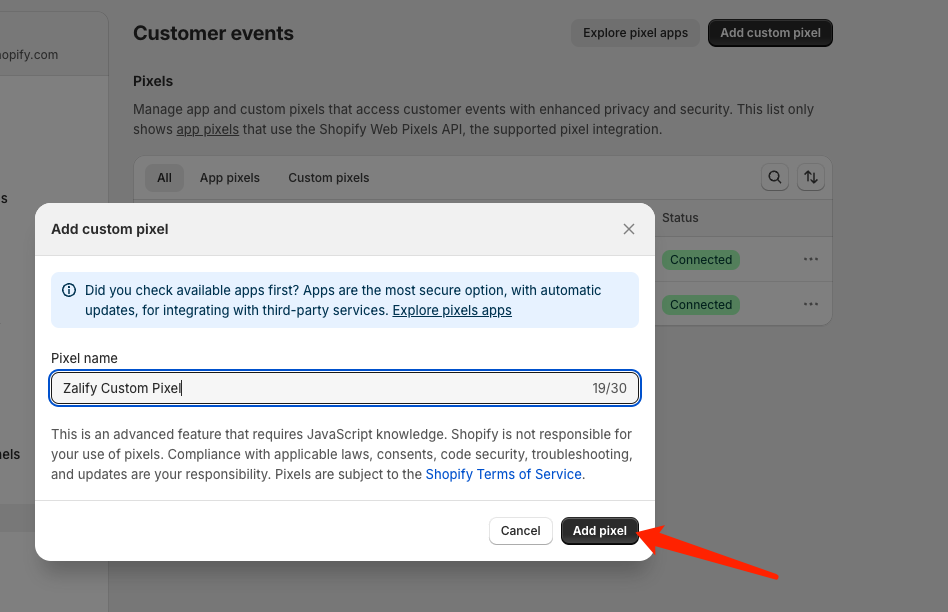This screenshot has height=612, width=948.
Task: Open more actions for the second pixel row
Action: point(811,304)
